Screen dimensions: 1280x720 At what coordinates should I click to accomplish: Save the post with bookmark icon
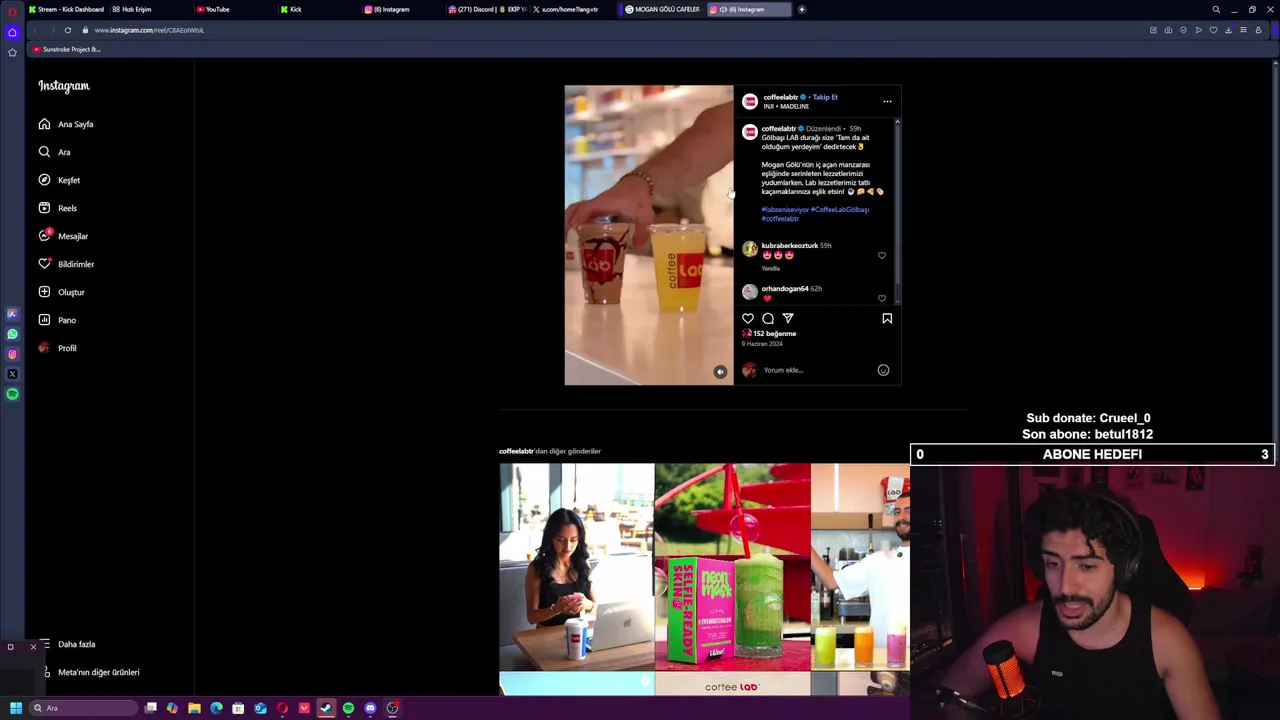(x=887, y=318)
